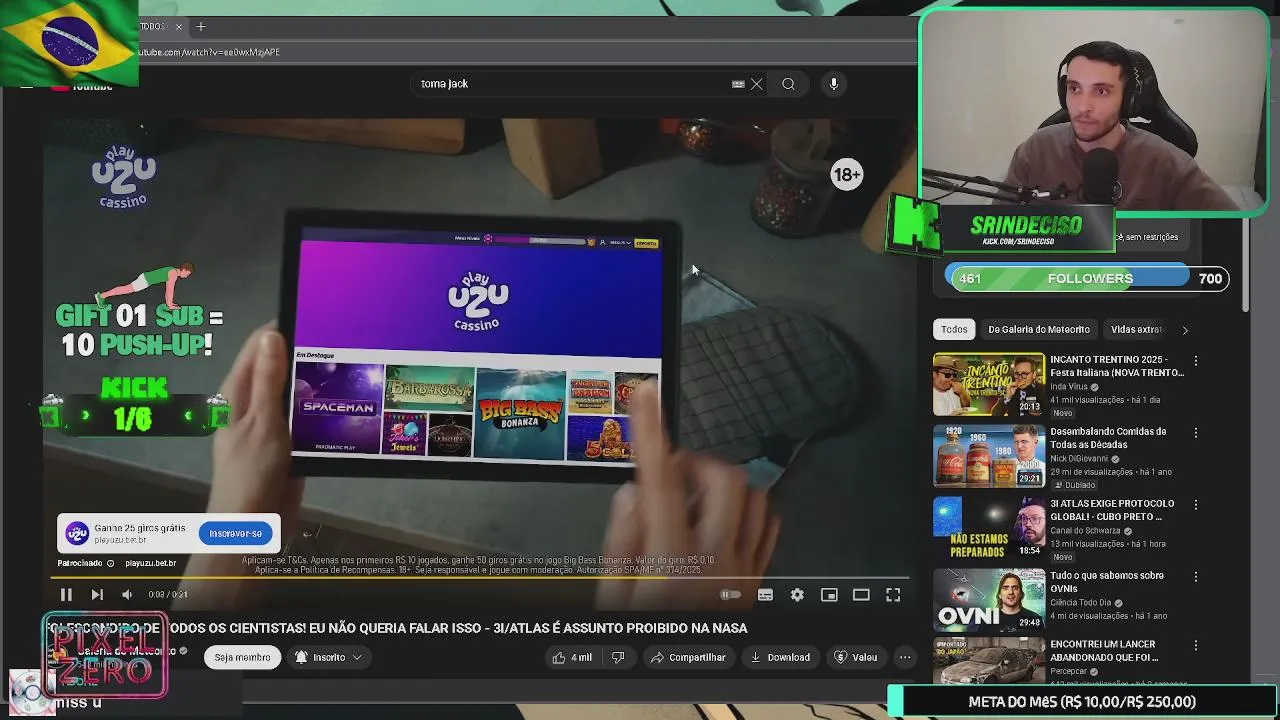This screenshot has width=1280, height=720.
Task: Open the INCANTO TRENTINO 2025 video thumbnail
Action: [989, 384]
